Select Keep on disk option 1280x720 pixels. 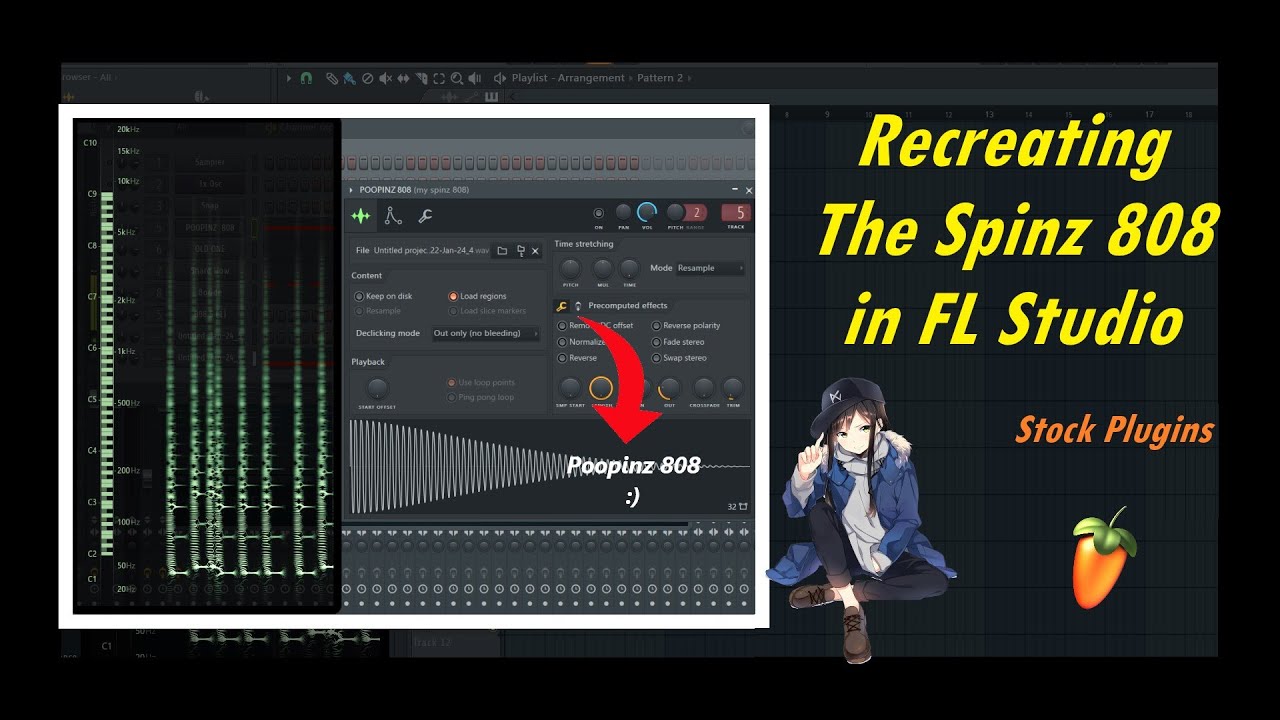tap(383, 296)
